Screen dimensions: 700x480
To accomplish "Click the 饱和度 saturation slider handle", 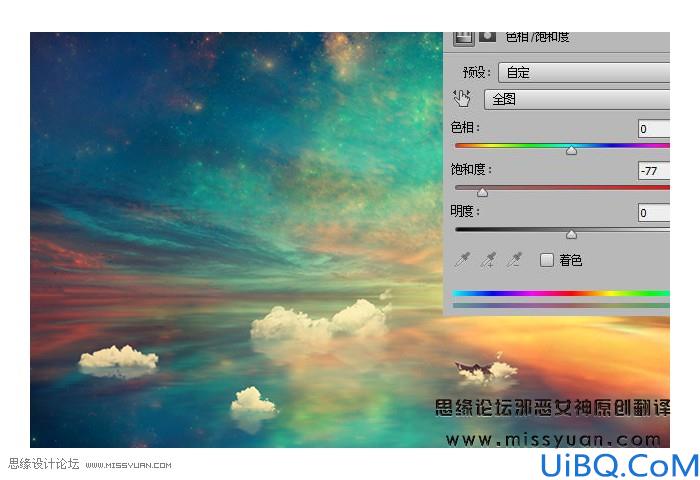I will 482,192.
